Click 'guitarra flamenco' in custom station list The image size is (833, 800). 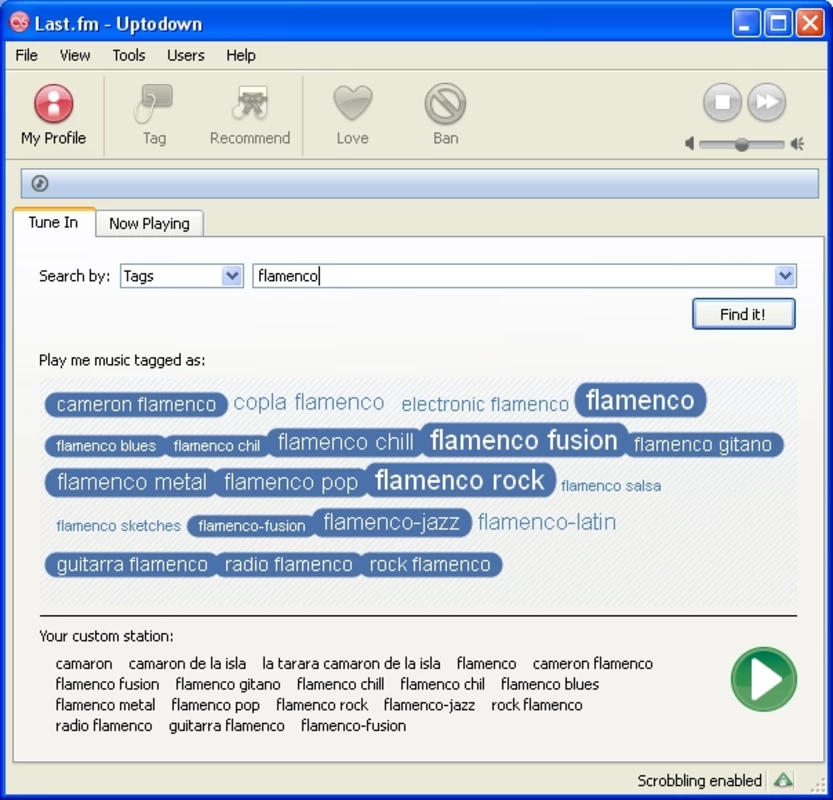[x=227, y=726]
